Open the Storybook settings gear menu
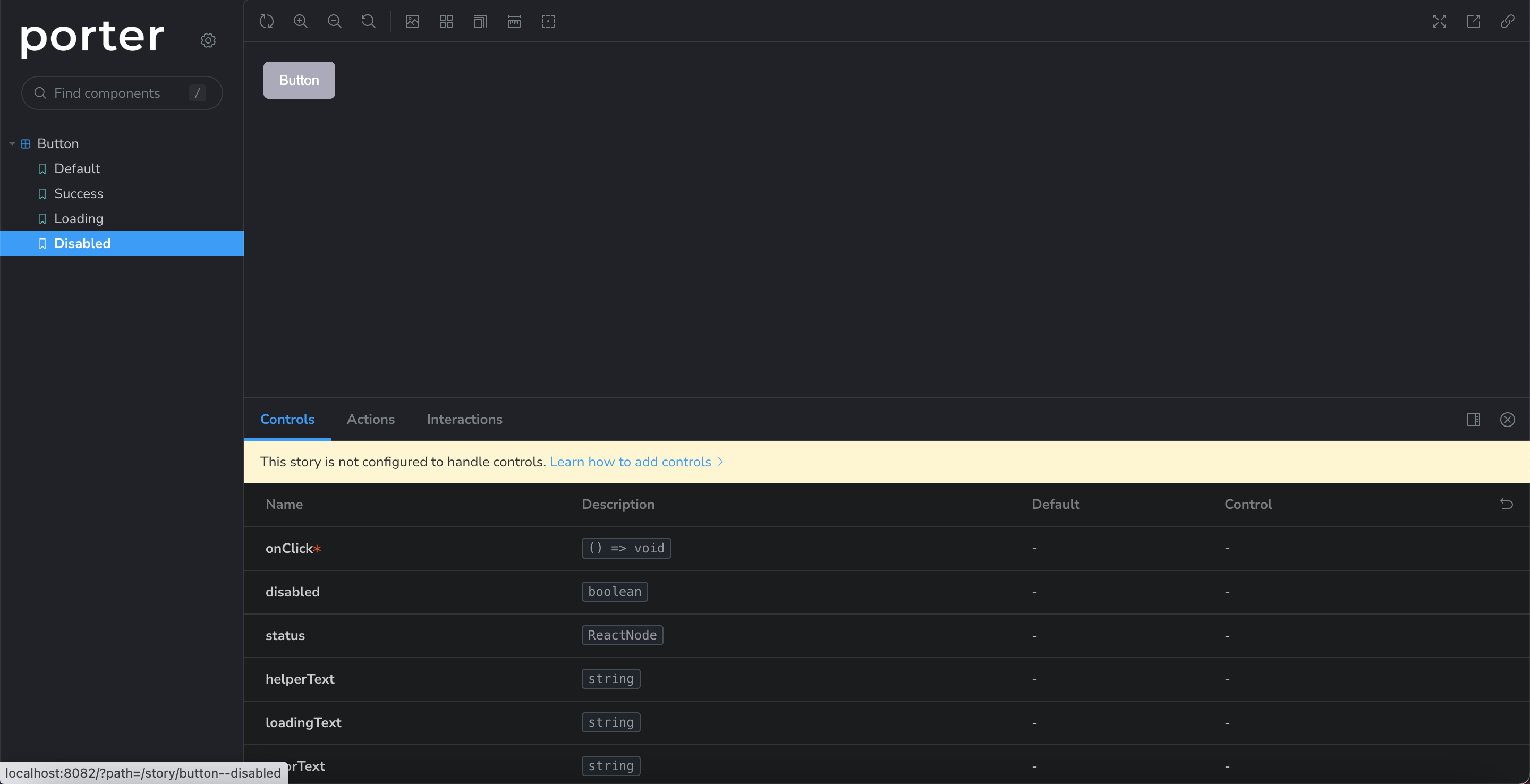Viewport: 1530px width, 784px height. coord(208,40)
